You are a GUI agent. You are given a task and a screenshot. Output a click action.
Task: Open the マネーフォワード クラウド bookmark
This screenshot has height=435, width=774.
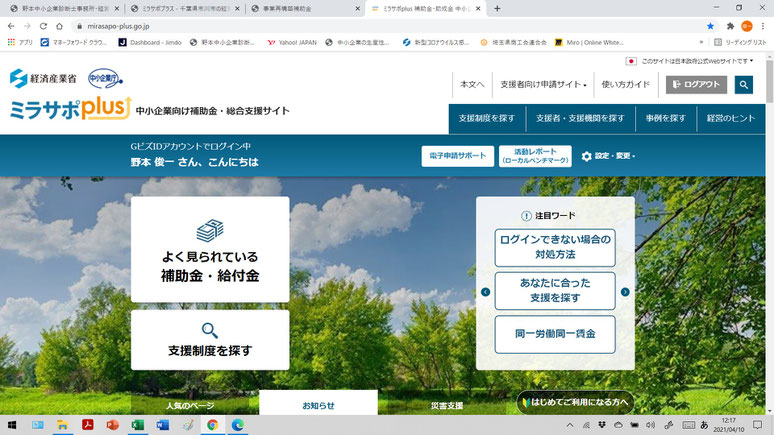[74, 42]
